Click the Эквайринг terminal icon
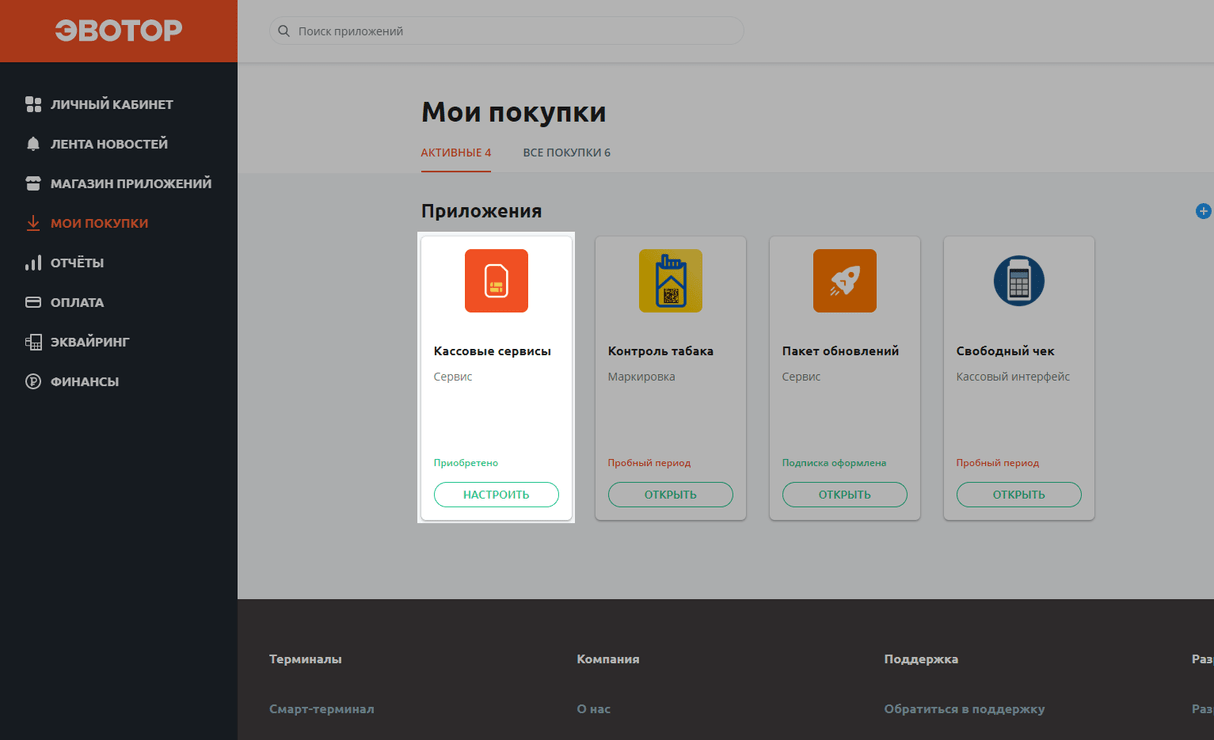 pos(33,342)
